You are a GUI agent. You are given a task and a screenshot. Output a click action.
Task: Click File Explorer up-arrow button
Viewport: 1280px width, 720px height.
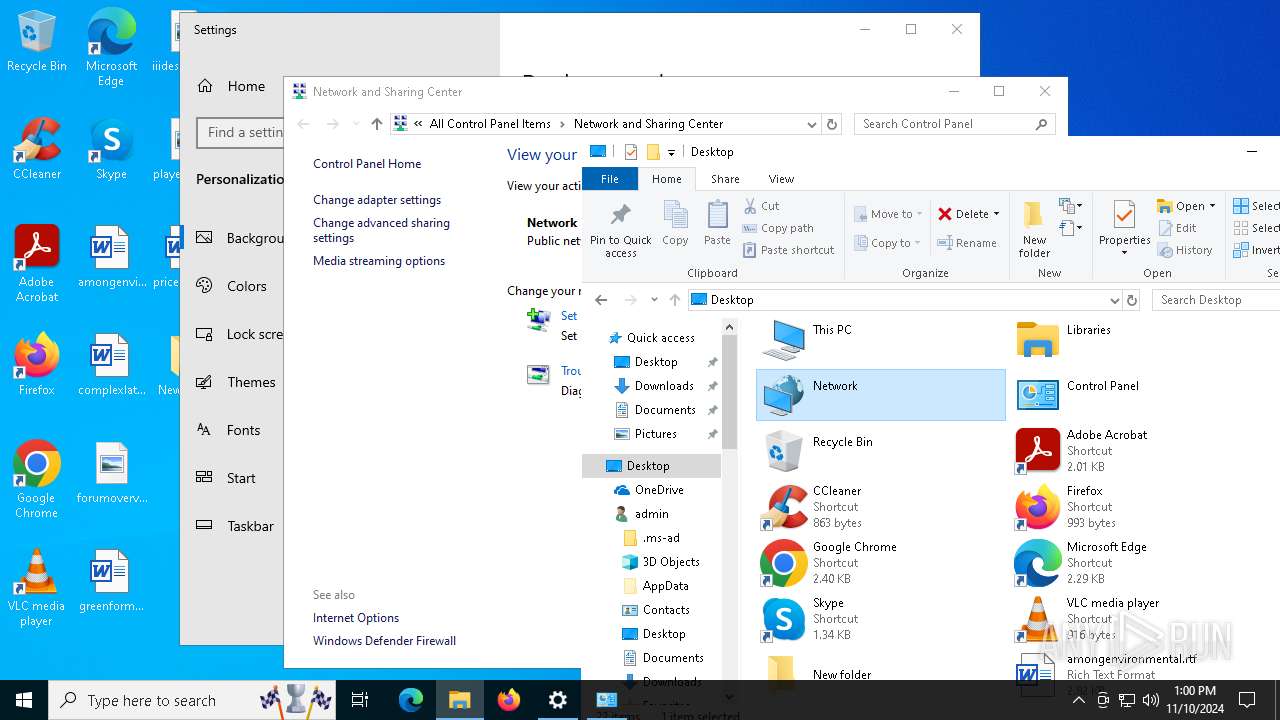click(x=675, y=300)
